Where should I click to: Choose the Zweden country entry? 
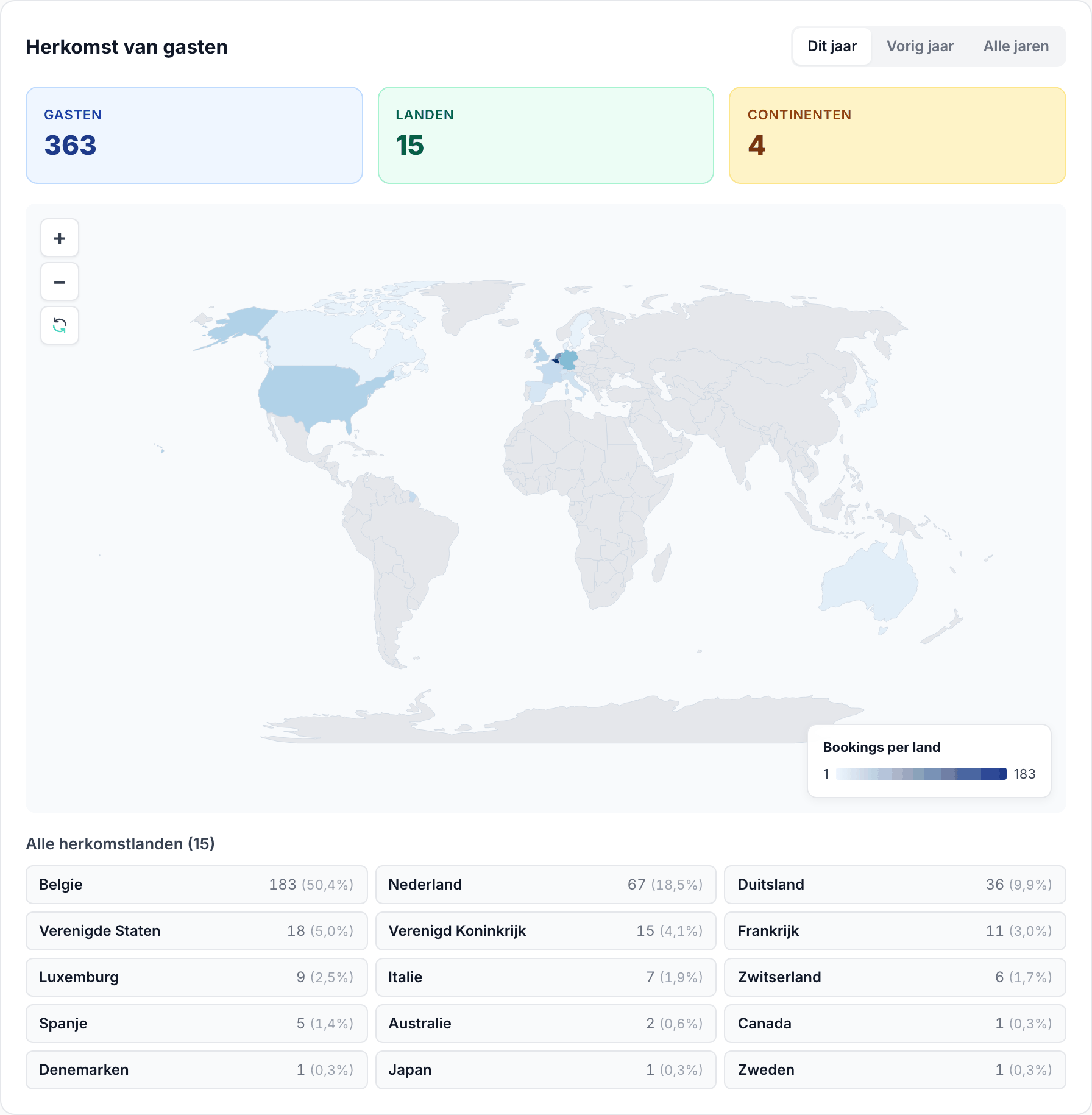[x=895, y=1070]
